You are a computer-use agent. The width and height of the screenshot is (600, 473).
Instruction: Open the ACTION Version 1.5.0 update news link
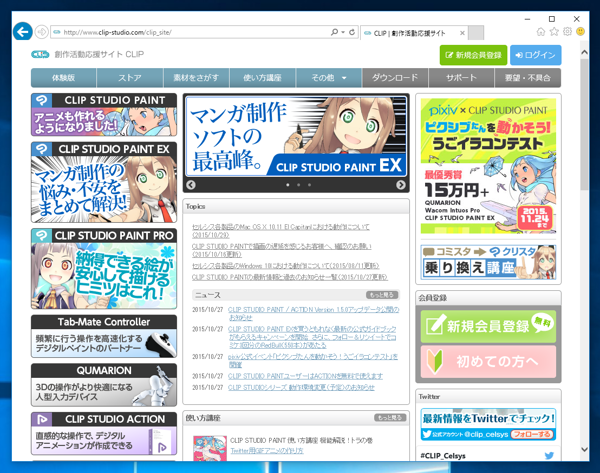[x=313, y=313]
